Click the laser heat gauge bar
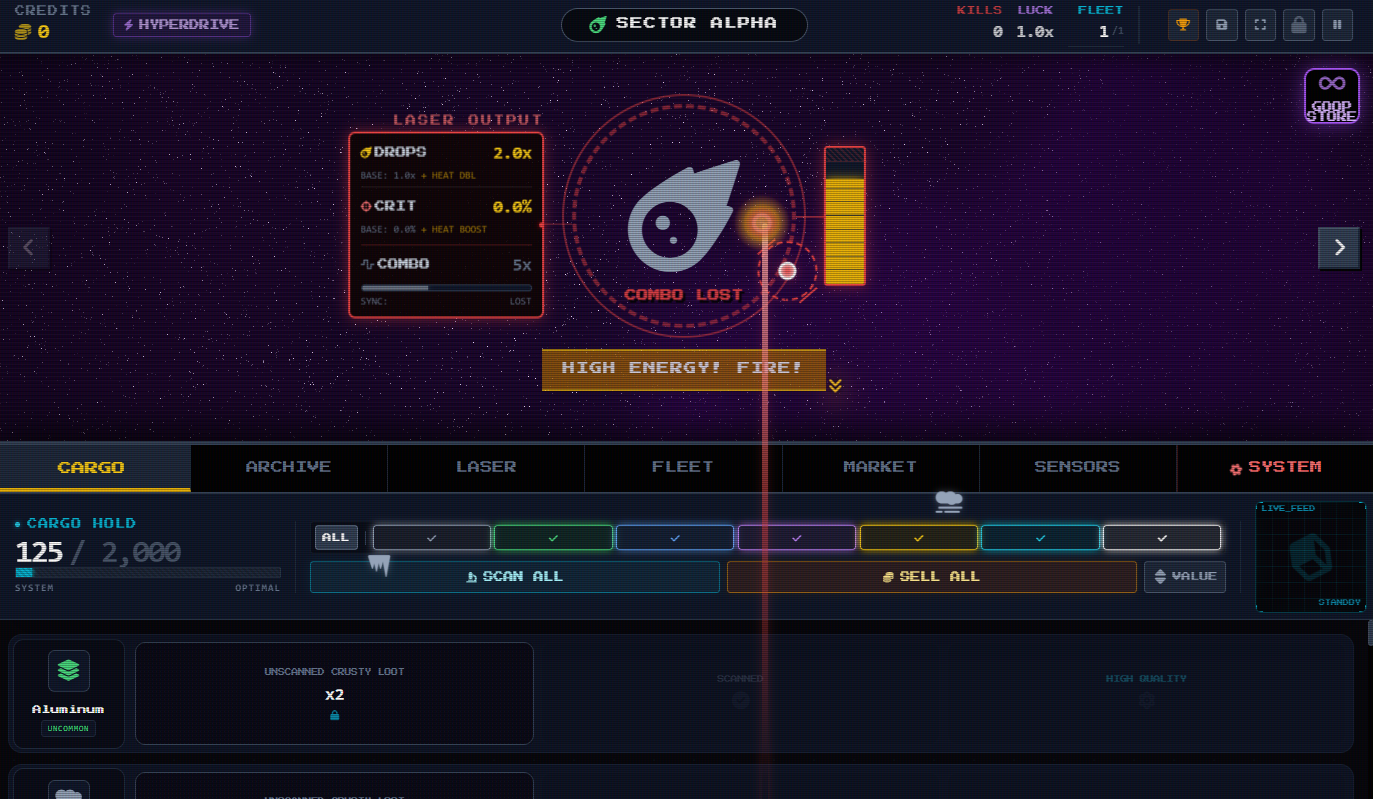1373x799 pixels. click(845, 216)
